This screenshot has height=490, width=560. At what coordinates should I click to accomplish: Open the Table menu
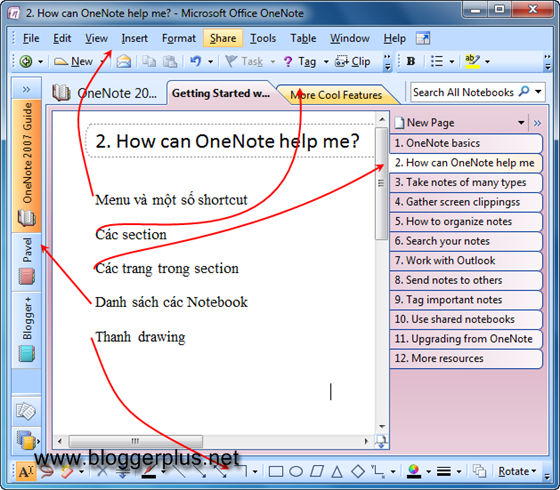(303, 38)
